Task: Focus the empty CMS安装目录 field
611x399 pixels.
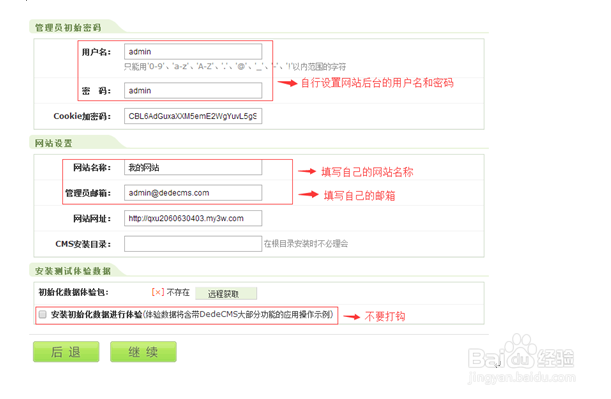Action: tap(193, 244)
